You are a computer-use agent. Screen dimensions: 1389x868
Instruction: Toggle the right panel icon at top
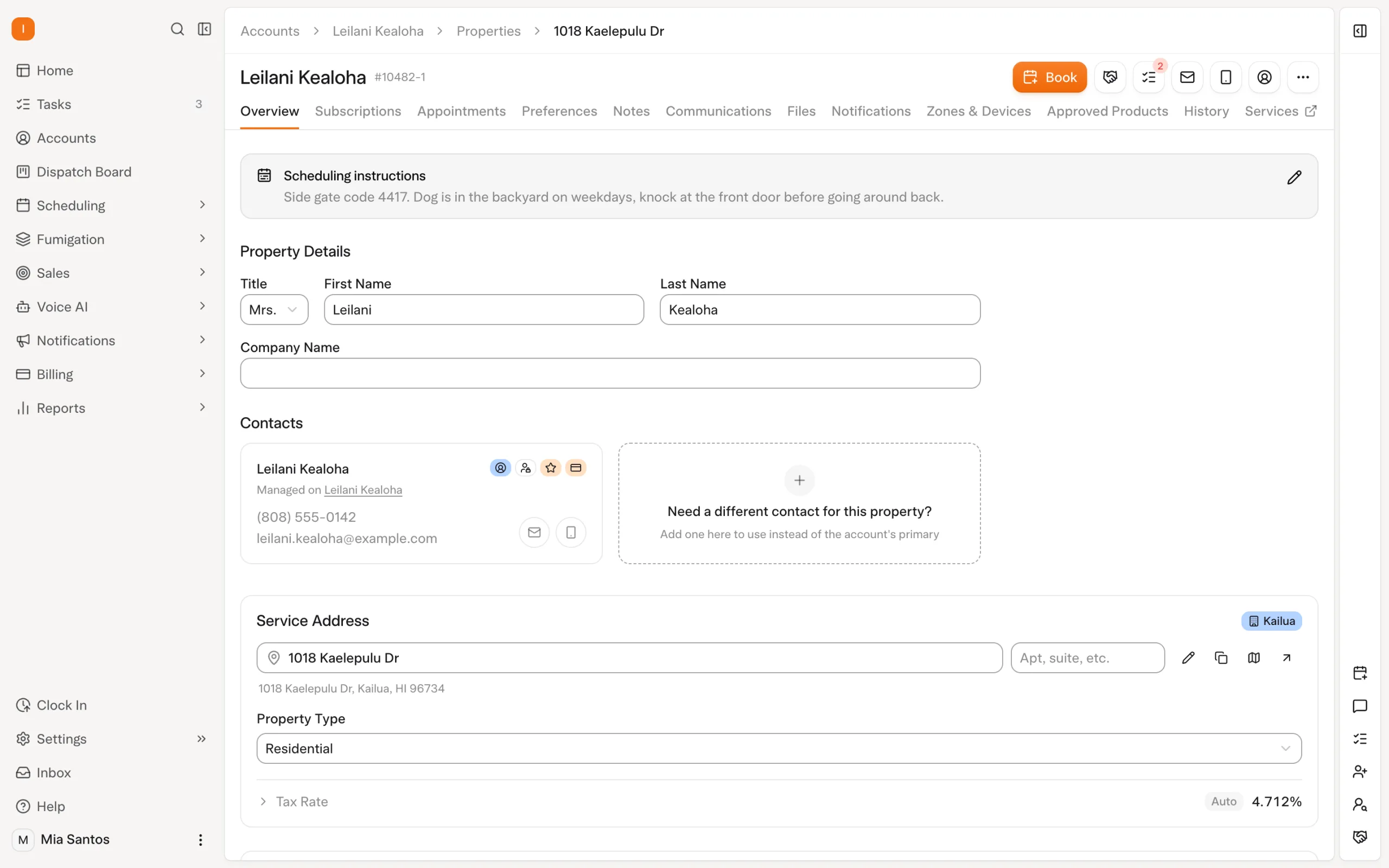pos(1360,30)
